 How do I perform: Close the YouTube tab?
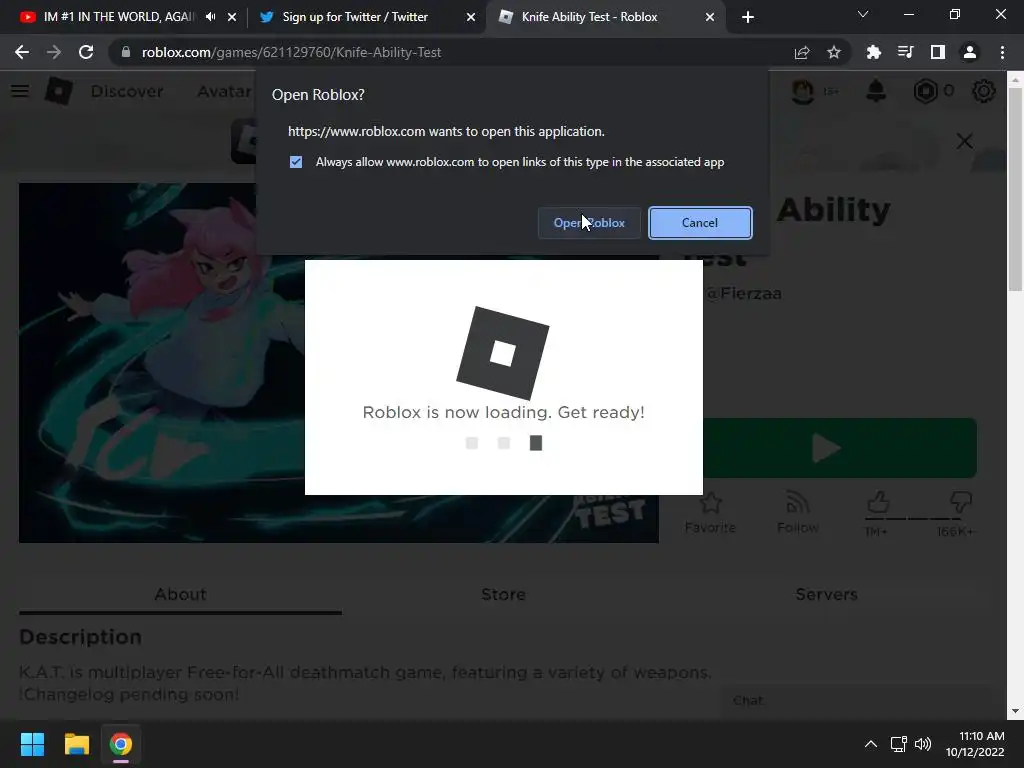(x=232, y=17)
